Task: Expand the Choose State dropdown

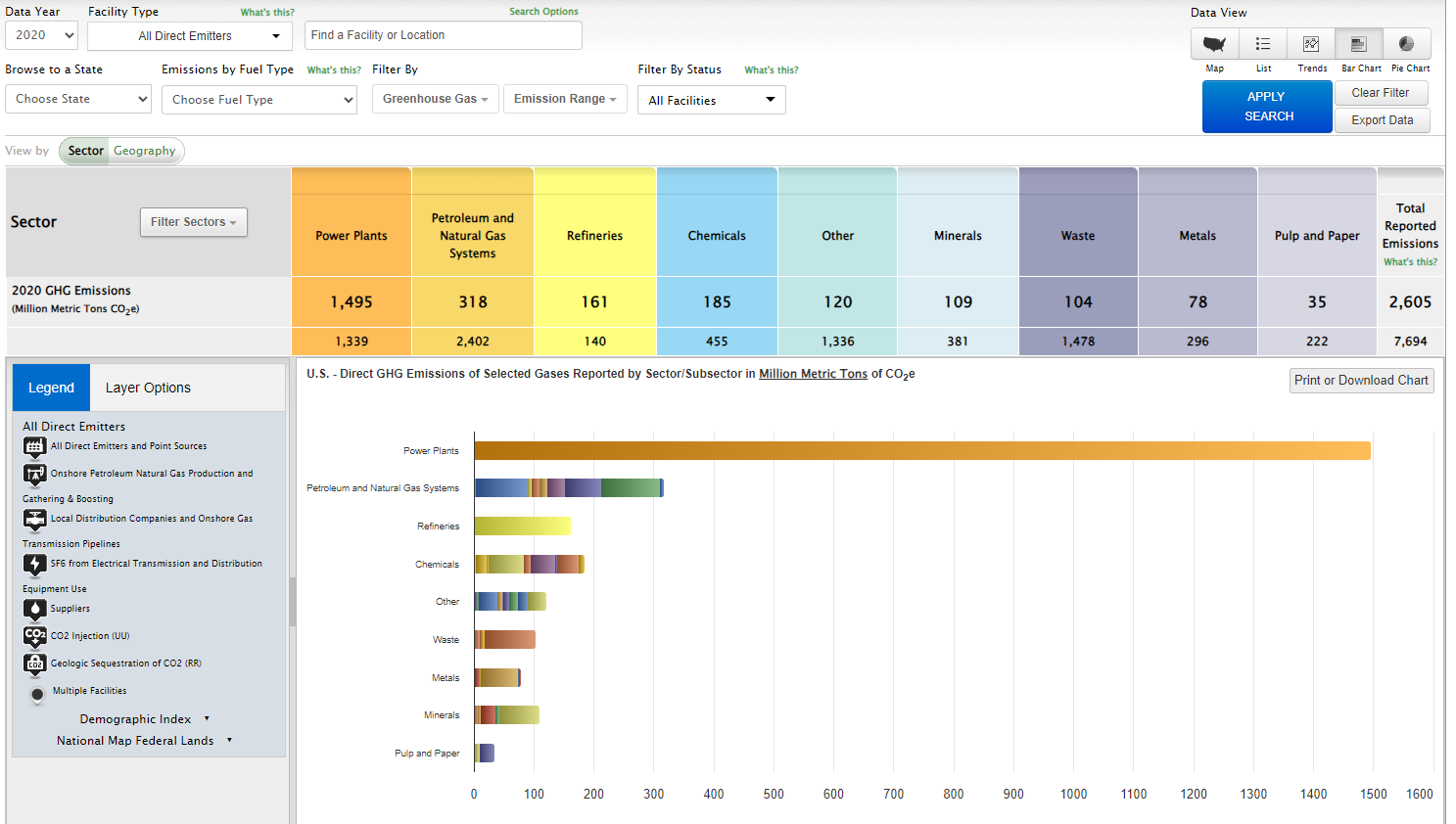Action: tap(78, 99)
